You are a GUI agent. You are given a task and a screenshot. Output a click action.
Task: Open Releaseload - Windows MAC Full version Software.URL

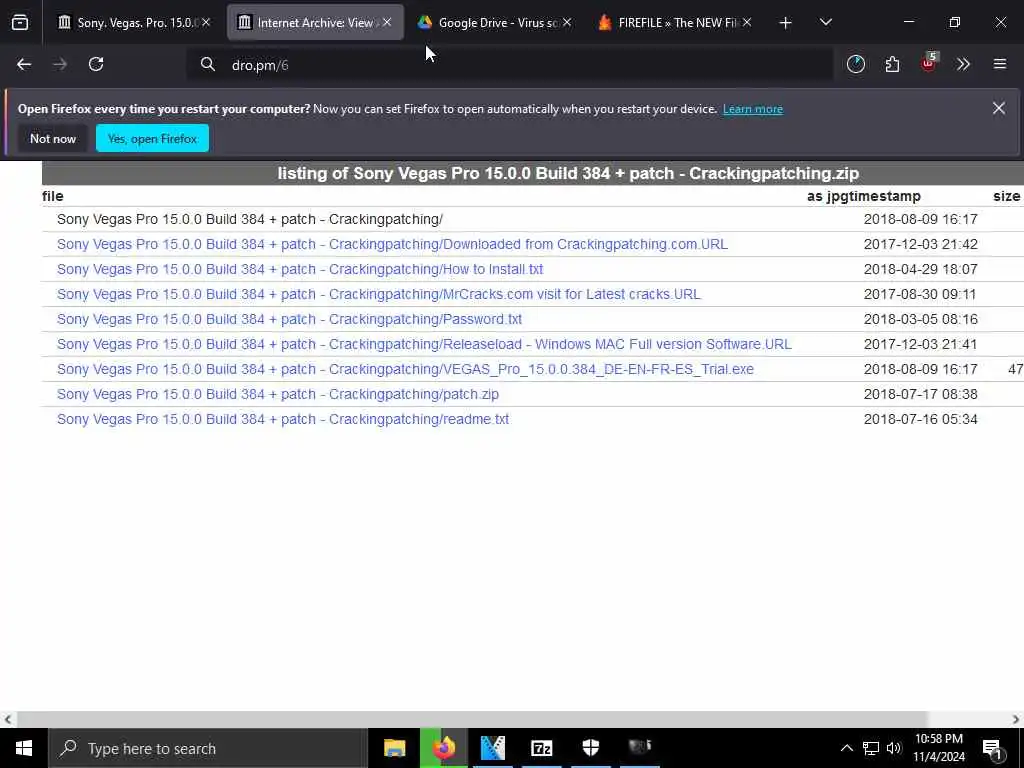[424, 344]
